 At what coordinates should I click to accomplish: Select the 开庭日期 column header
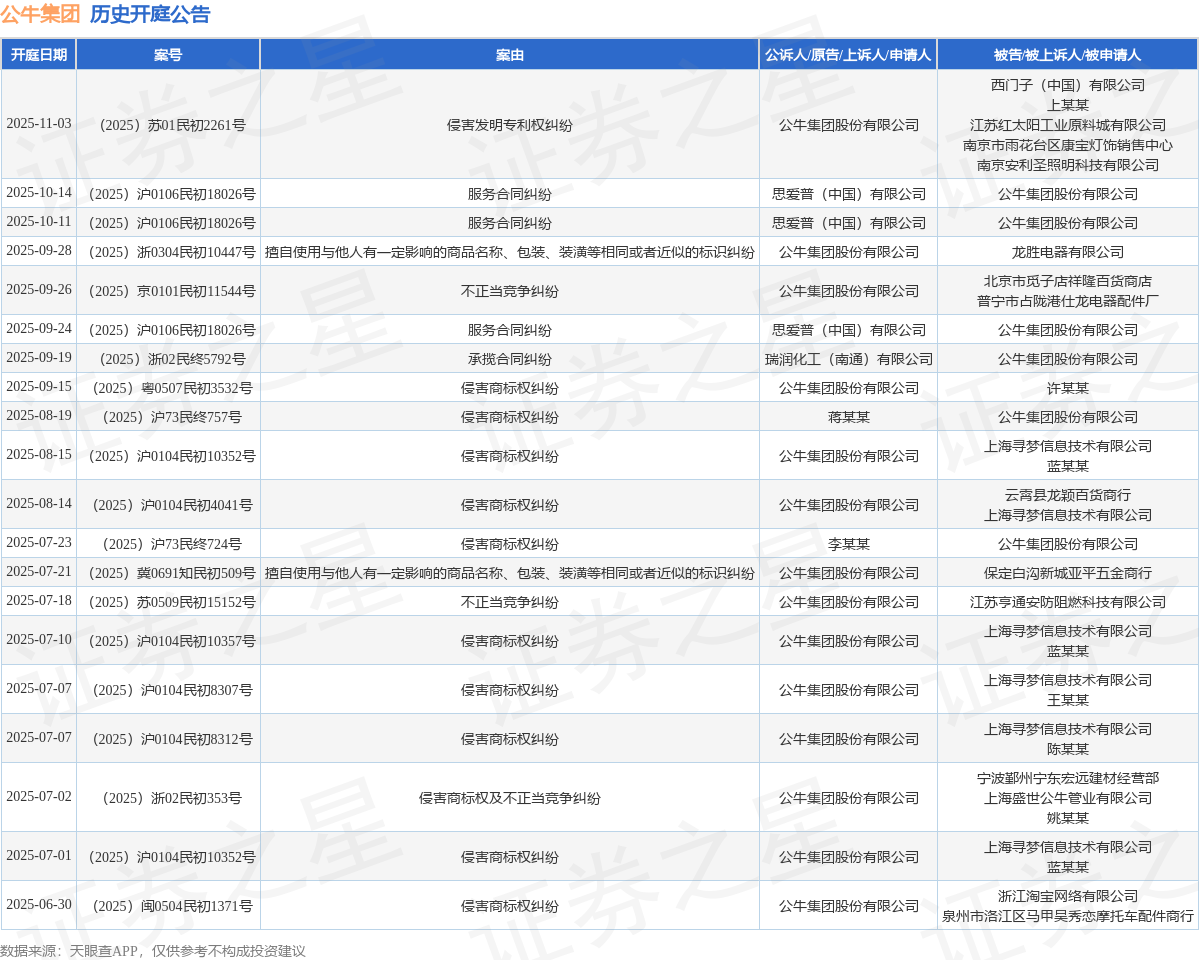click(x=39, y=54)
